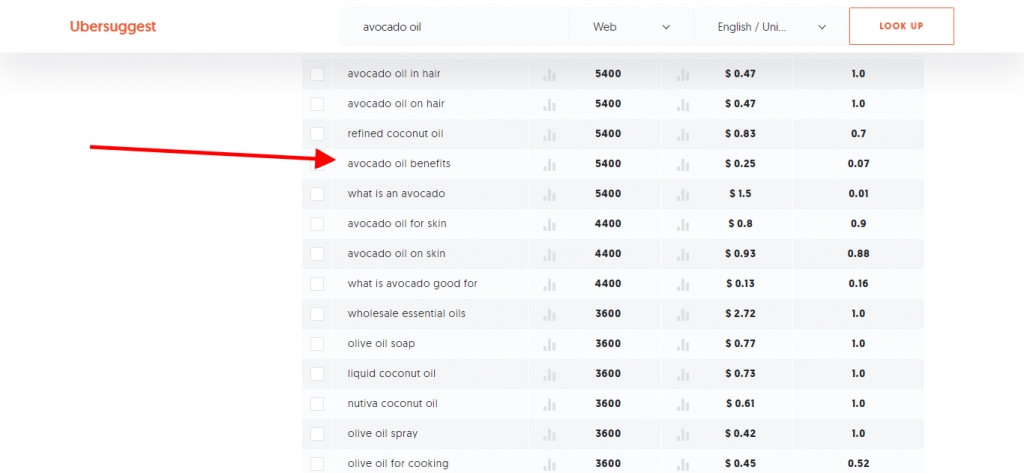Open the CPC chart icon for 'avocado oil in hair'
The image size is (1024, 473).
683,75
